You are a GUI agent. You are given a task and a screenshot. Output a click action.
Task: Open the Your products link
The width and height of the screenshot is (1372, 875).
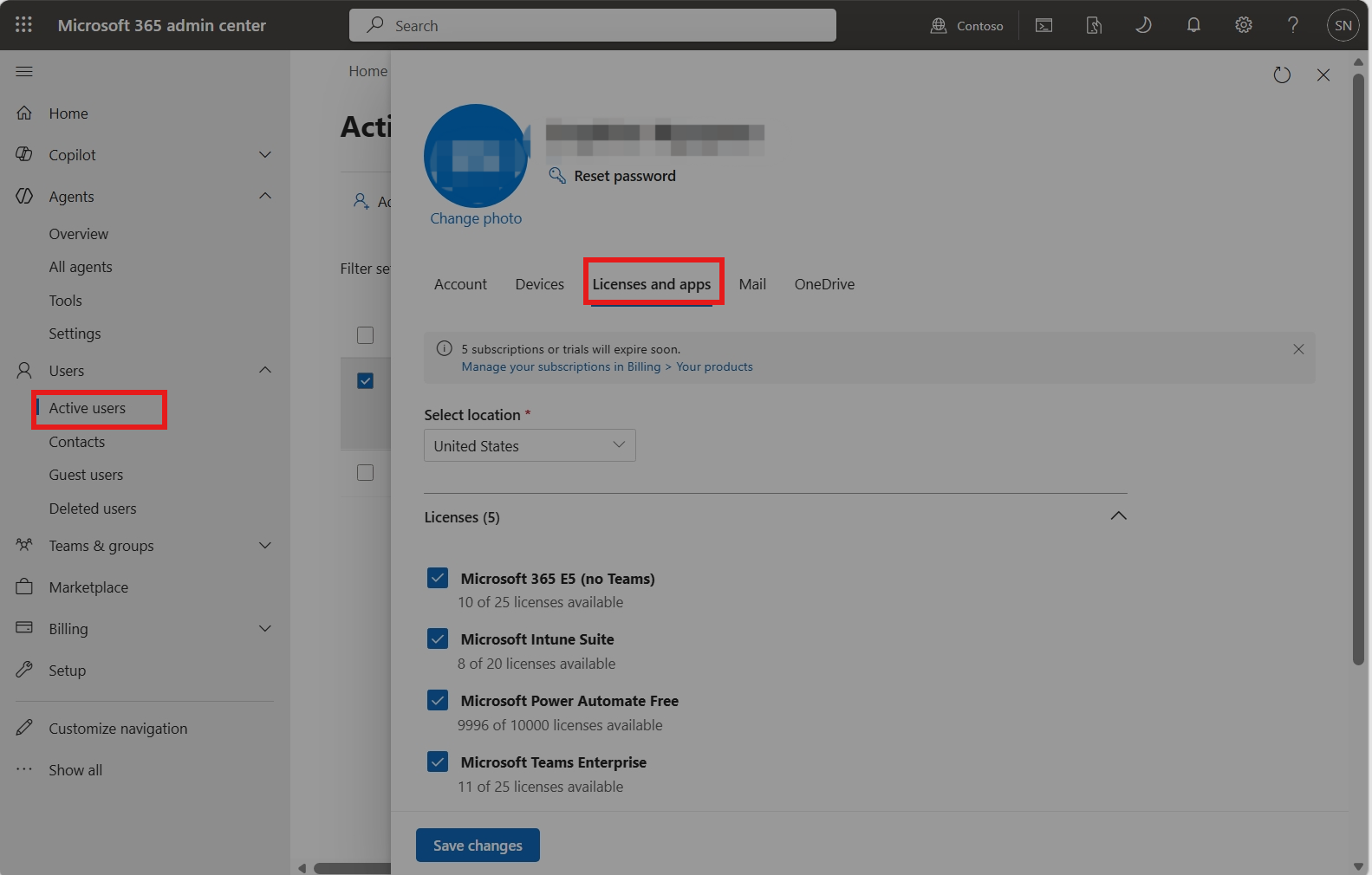pos(714,366)
